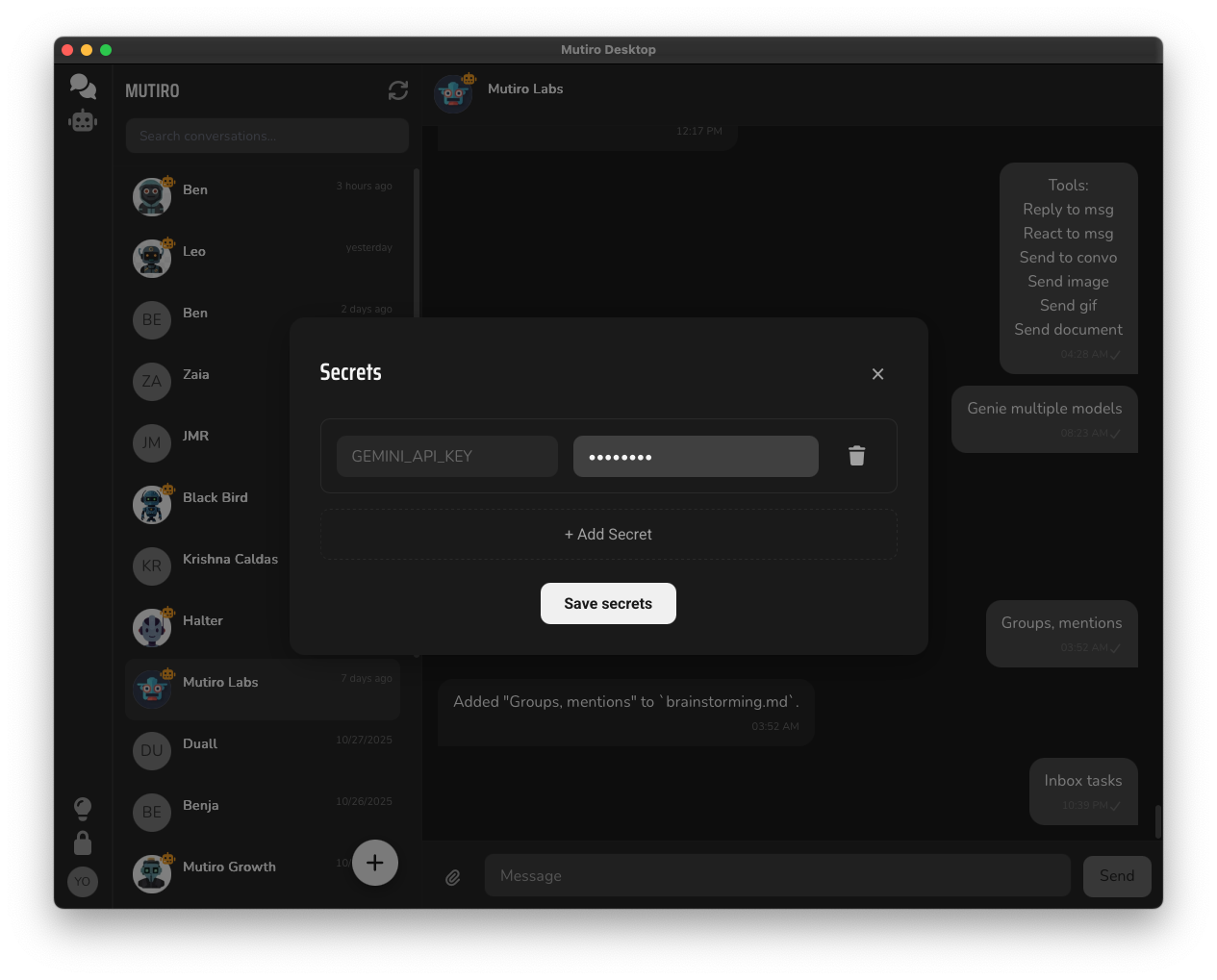Send a message with the Send button
The height and width of the screenshot is (980, 1217).
pyautogui.click(x=1116, y=876)
